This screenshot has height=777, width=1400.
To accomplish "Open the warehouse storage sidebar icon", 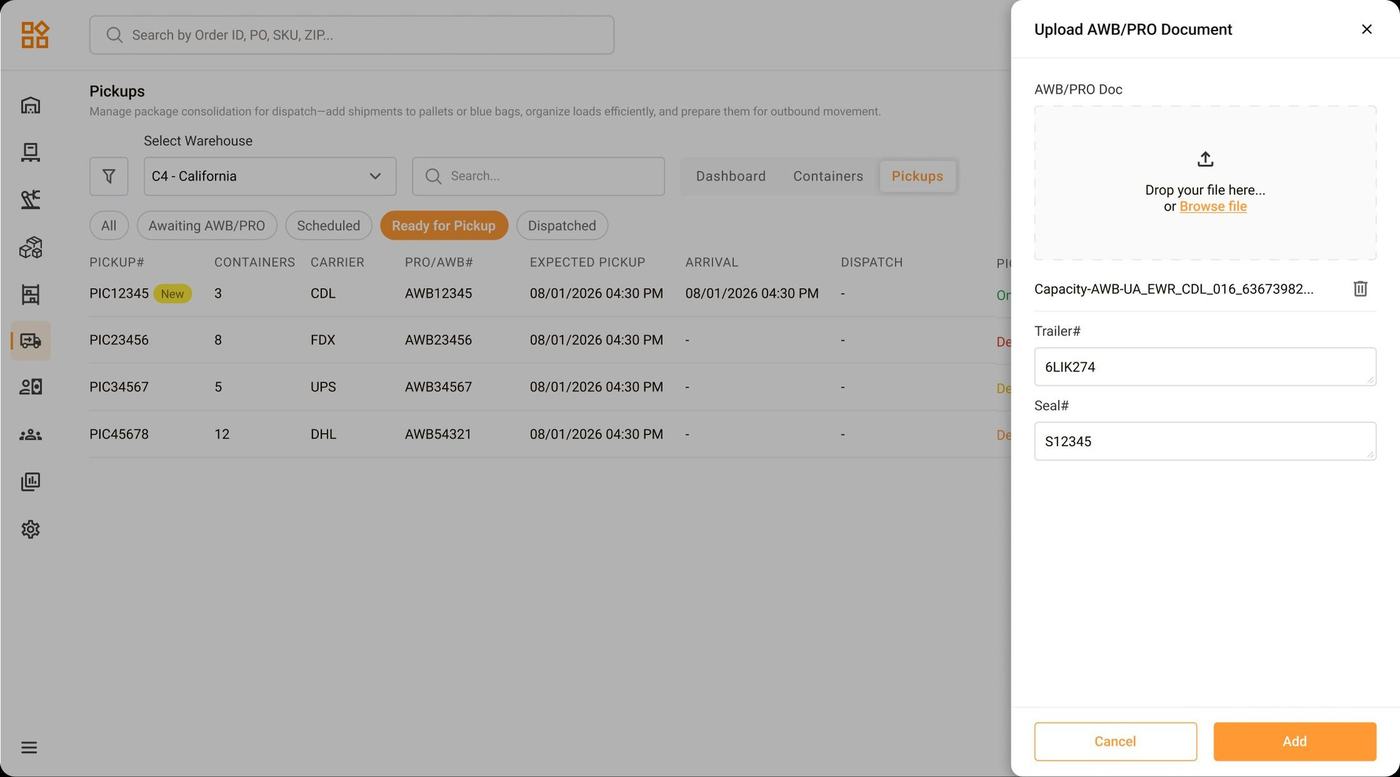I will 31,294.
